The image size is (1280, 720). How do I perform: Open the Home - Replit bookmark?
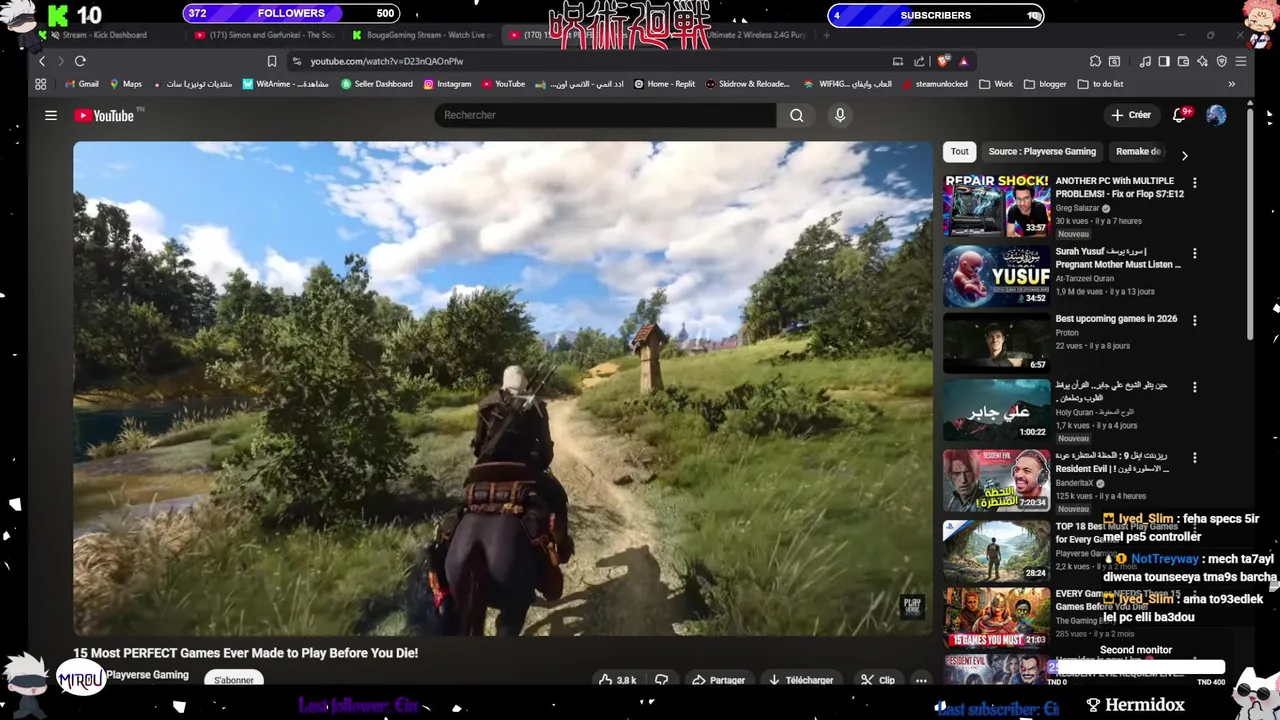[664, 84]
